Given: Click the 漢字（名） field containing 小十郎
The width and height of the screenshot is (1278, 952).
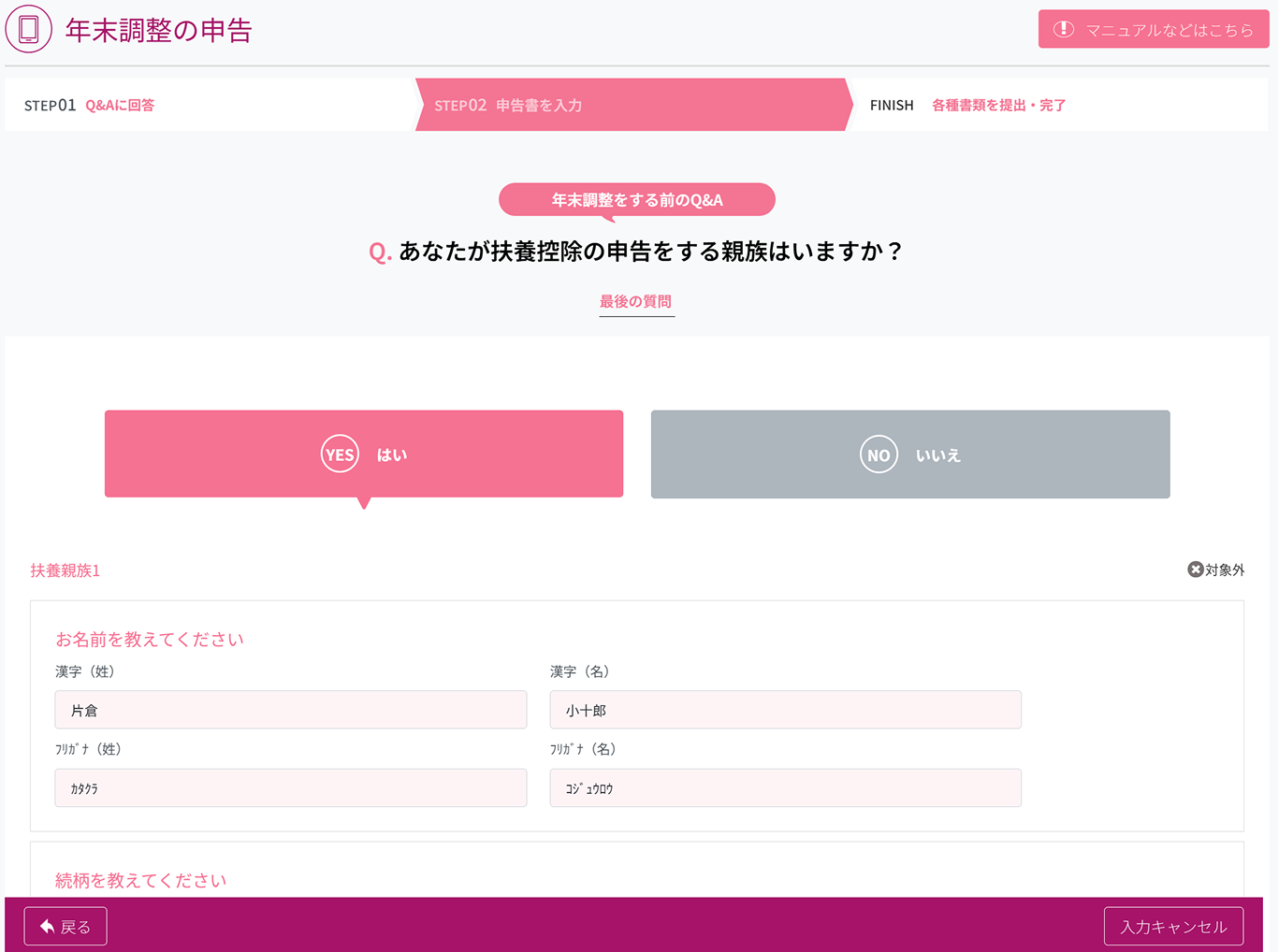Looking at the screenshot, I should tap(785, 710).
